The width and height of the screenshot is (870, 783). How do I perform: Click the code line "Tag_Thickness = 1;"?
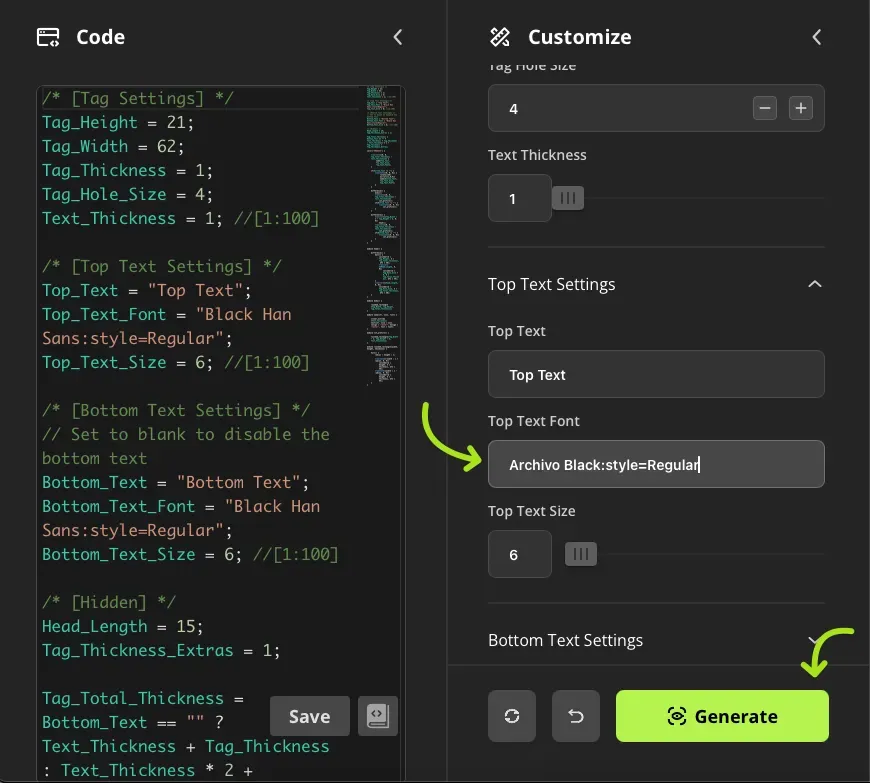127,170
